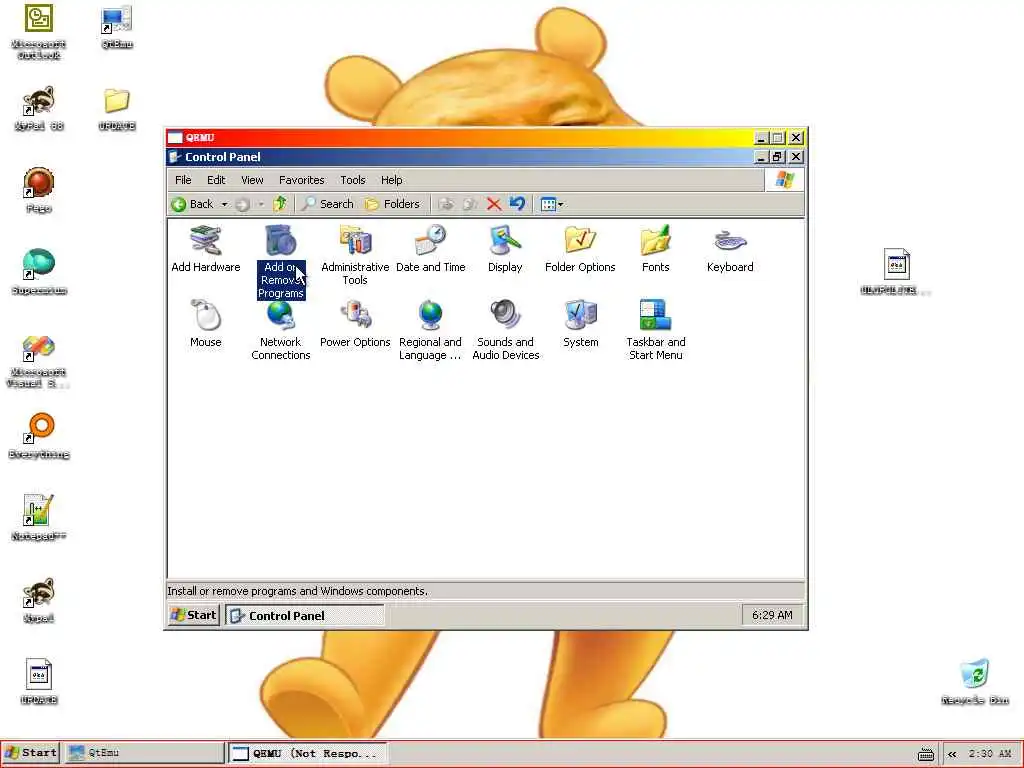Open Search in Control Panel toolbar

click(327, 204)
